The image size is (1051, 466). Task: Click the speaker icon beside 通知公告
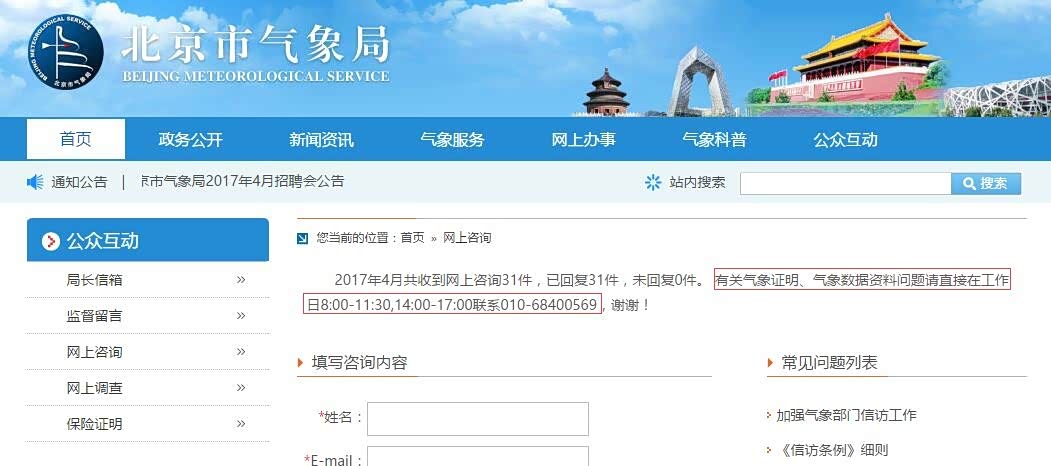coord(35,182)
